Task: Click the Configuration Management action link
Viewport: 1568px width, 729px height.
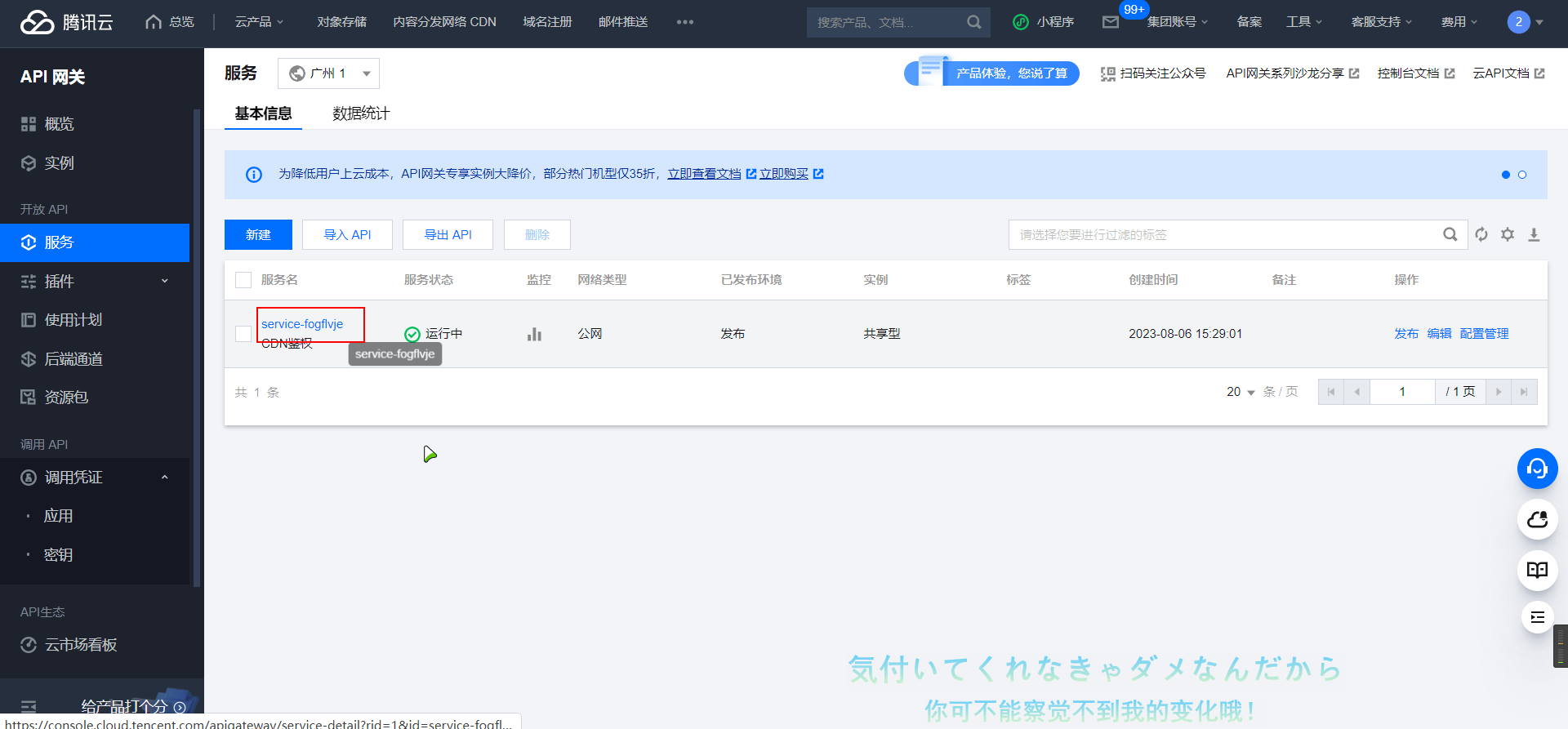Action: (x=1484, y=334)
